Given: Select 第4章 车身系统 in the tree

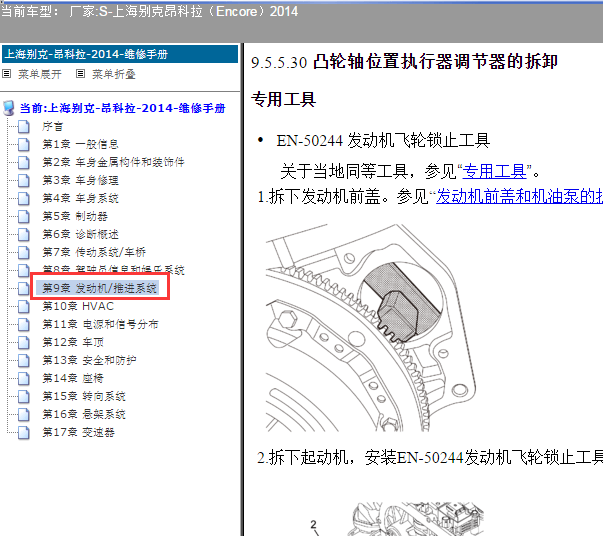Looking at the screenshot, I should 80,198.
